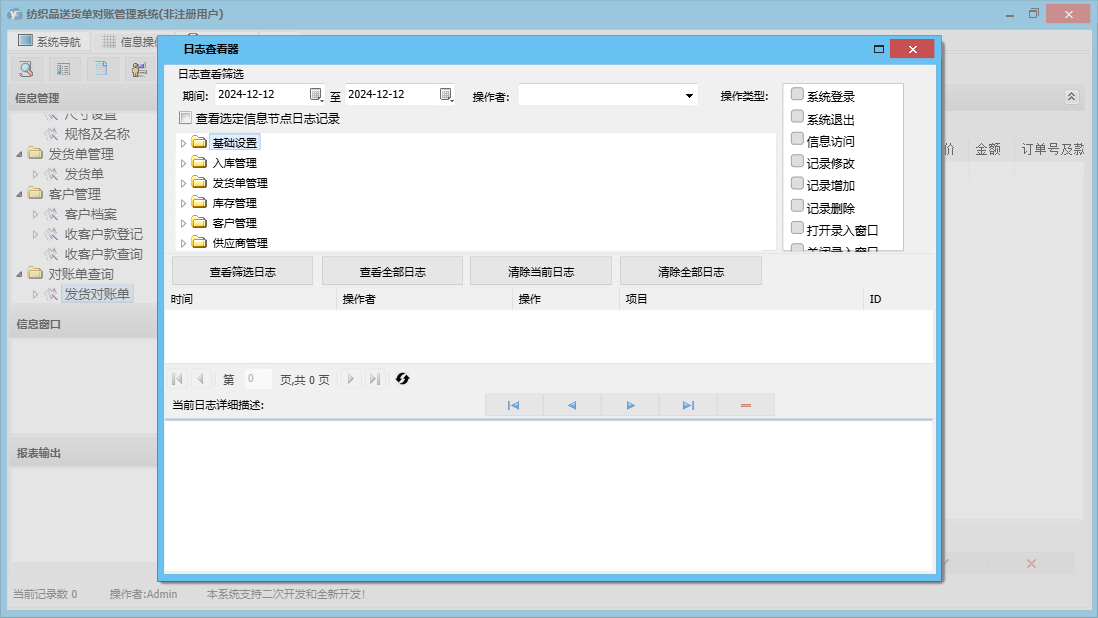
Task: Click the start date field 2024-12-12
Action: (262, 94)
